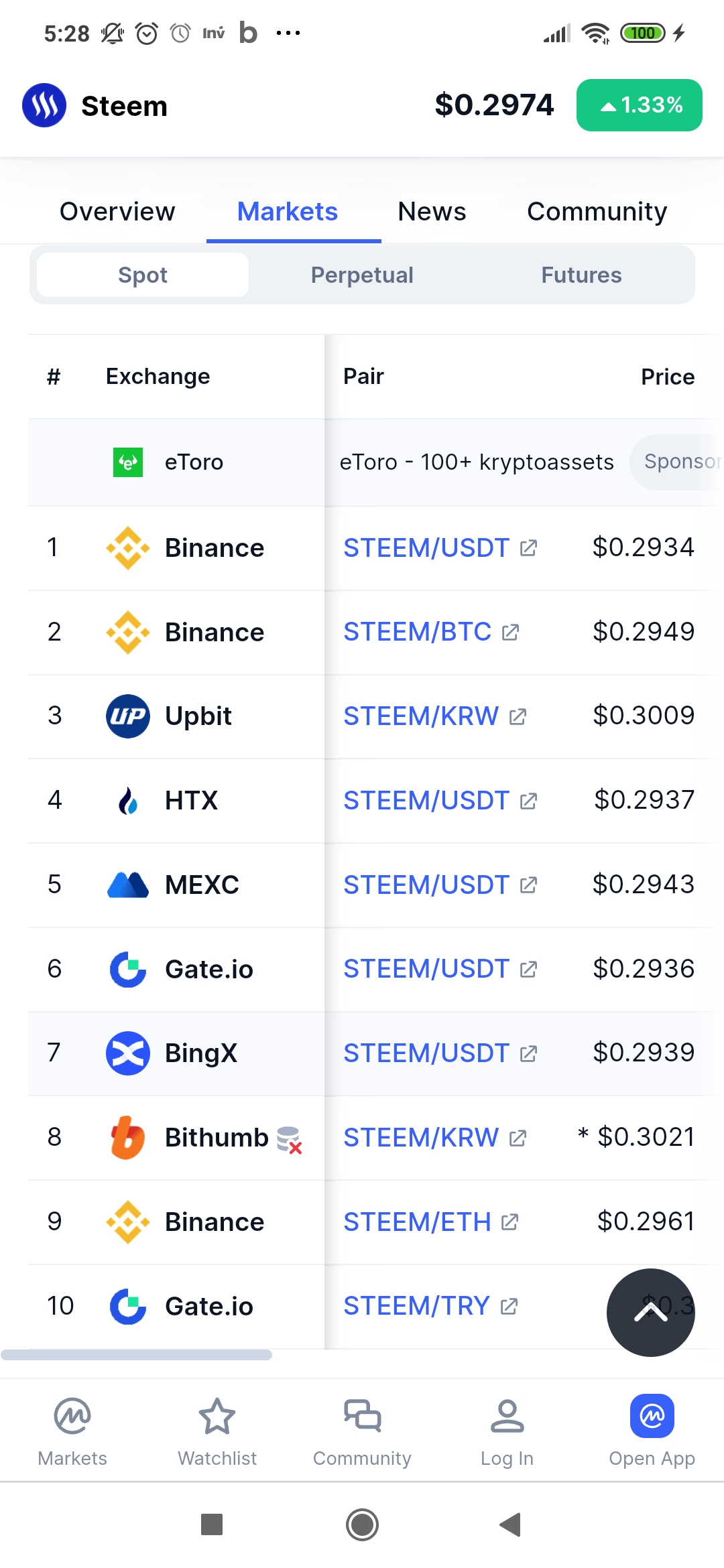Image resolution: width=724 pixels, height=1568 pixels.
Task: Open the Community chat icon in bottom bar
Action: tap(362, 1416)
